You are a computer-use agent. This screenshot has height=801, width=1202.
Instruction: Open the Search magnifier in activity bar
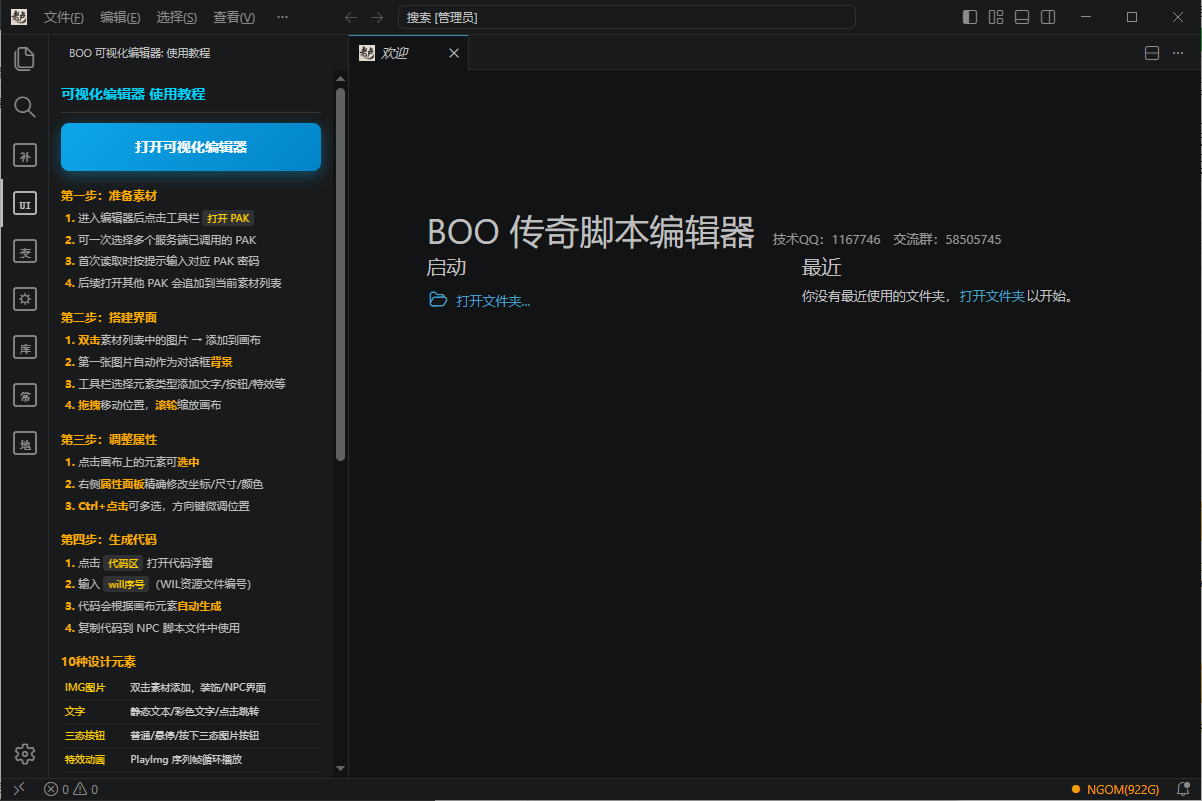(25, 107)
